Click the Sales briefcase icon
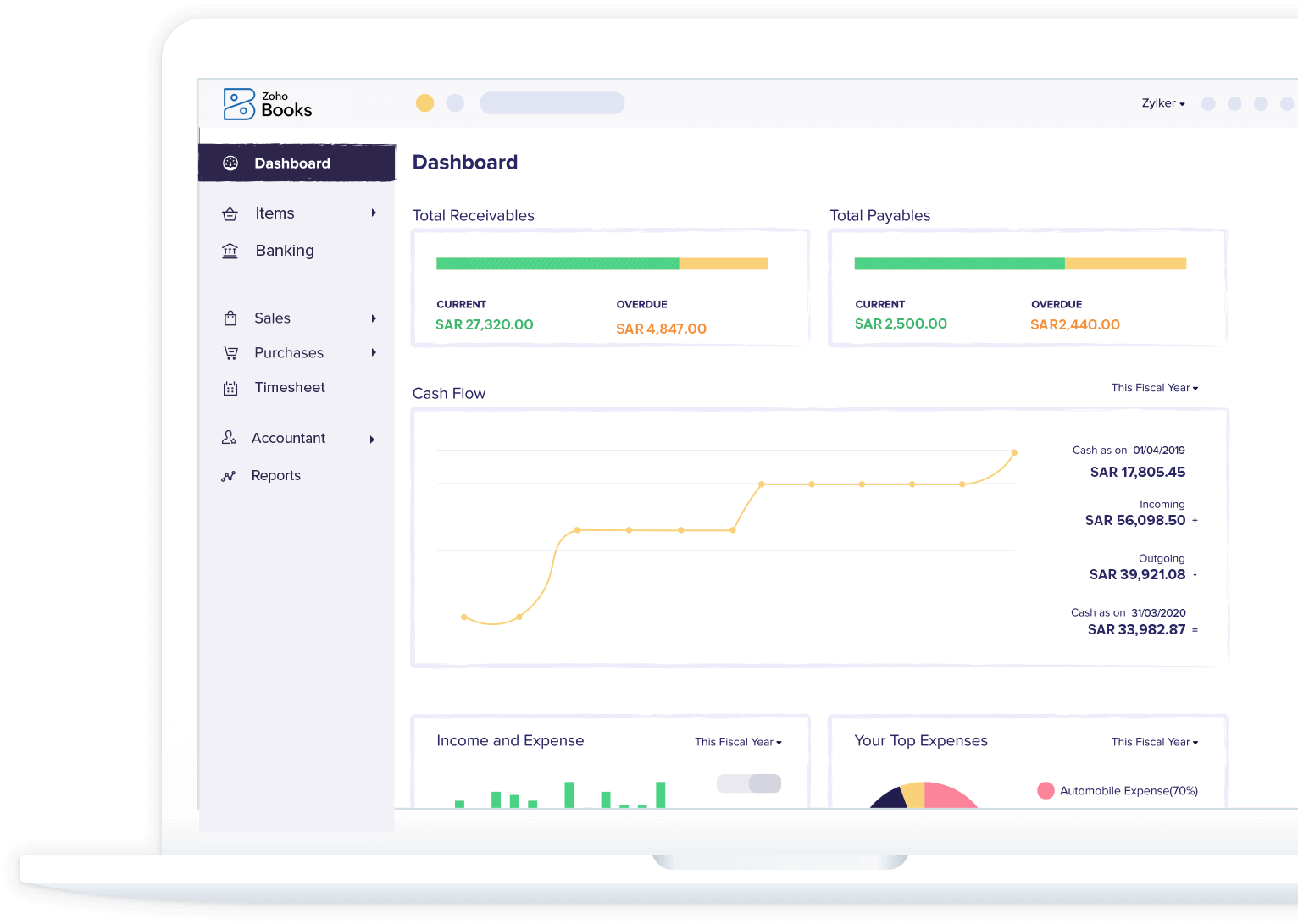Image resolution: width=1298 pixels, height=924 pixels. point(230,318)
